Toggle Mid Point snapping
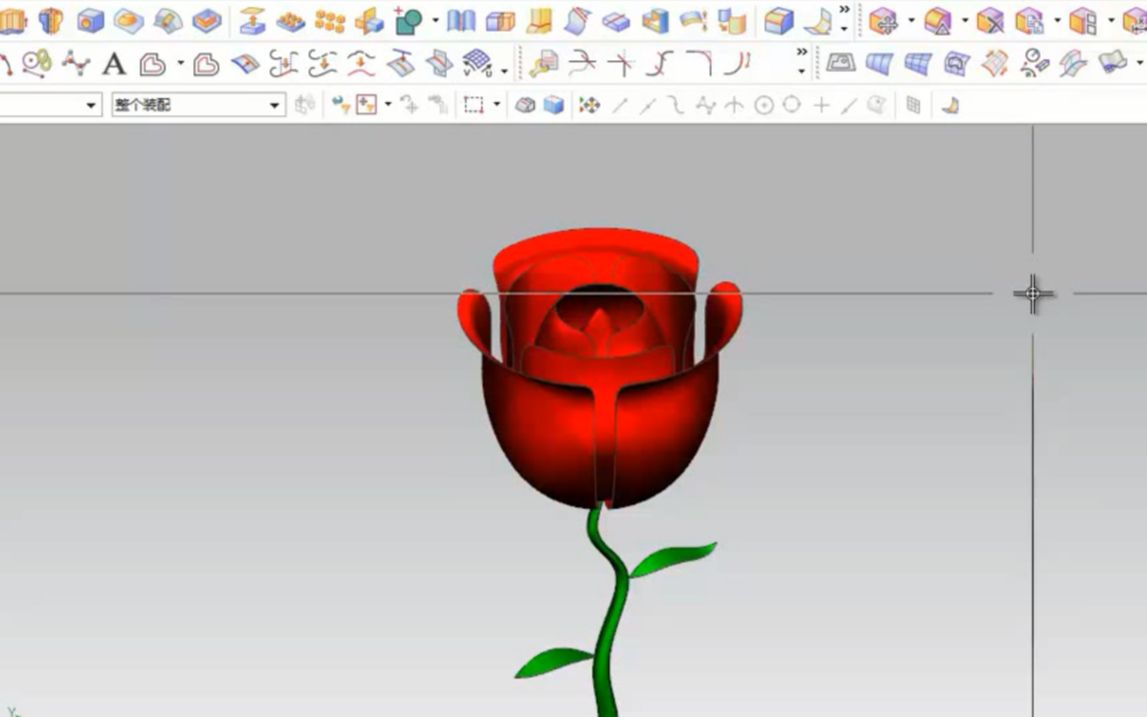The width and height of the screenshot is (1147, 717). coord(648,106)
